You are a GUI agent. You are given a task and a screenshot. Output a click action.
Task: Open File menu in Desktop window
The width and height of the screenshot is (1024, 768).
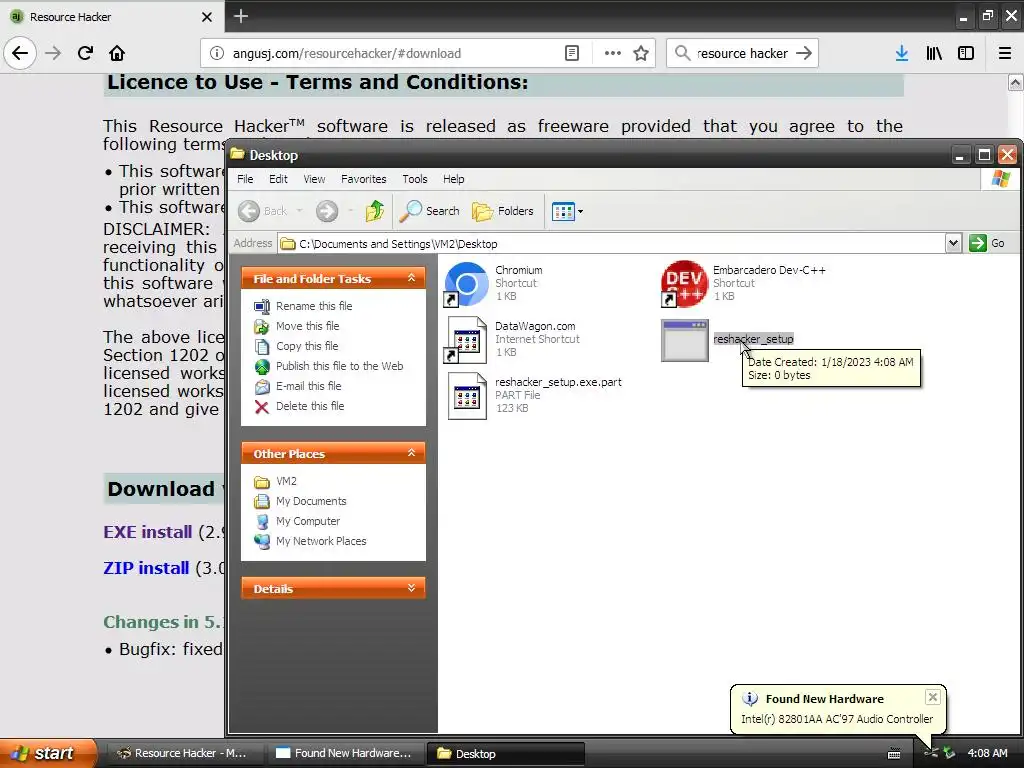tap(245, 179)
